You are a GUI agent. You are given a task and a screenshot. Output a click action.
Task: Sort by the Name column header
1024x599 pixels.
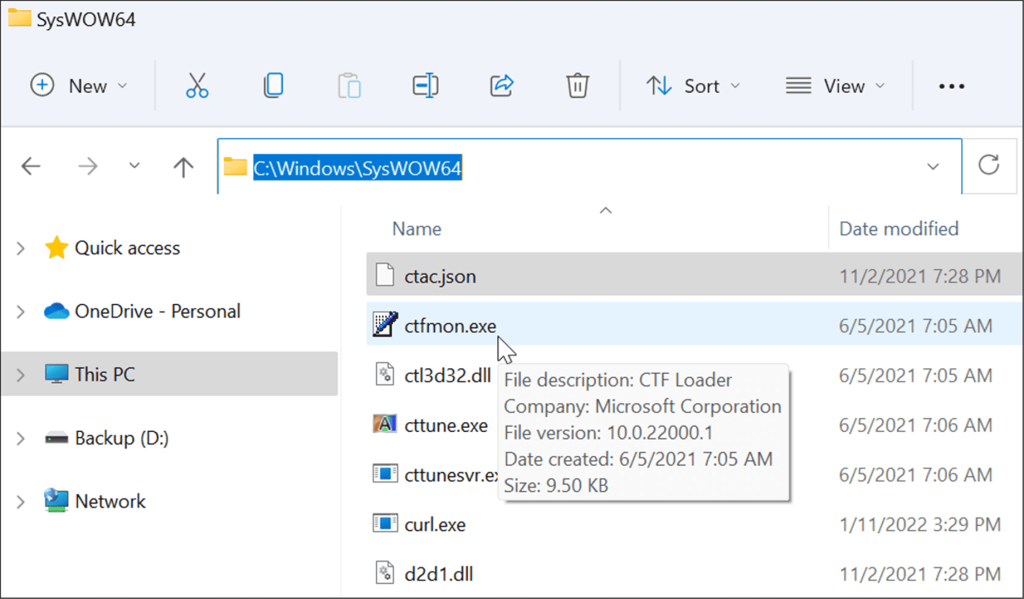pyautogui.click(x=417, y=229)
